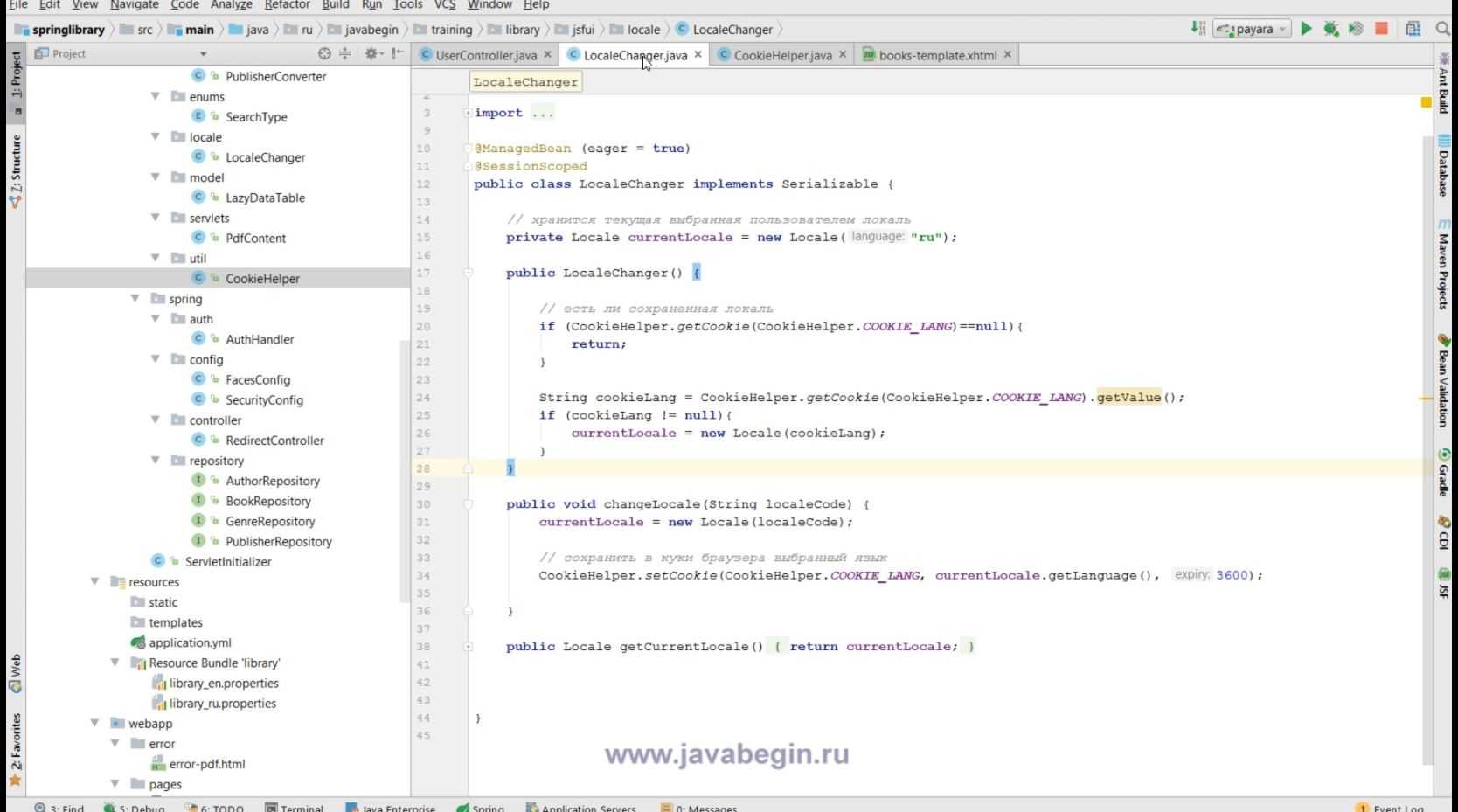Click Scroll from Source target icon in Project panel

click(x=324, y=53)
